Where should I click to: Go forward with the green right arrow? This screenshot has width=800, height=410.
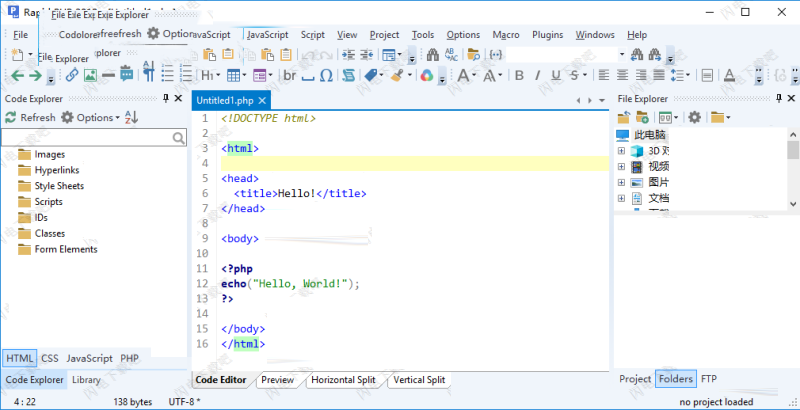pos(35,75)
